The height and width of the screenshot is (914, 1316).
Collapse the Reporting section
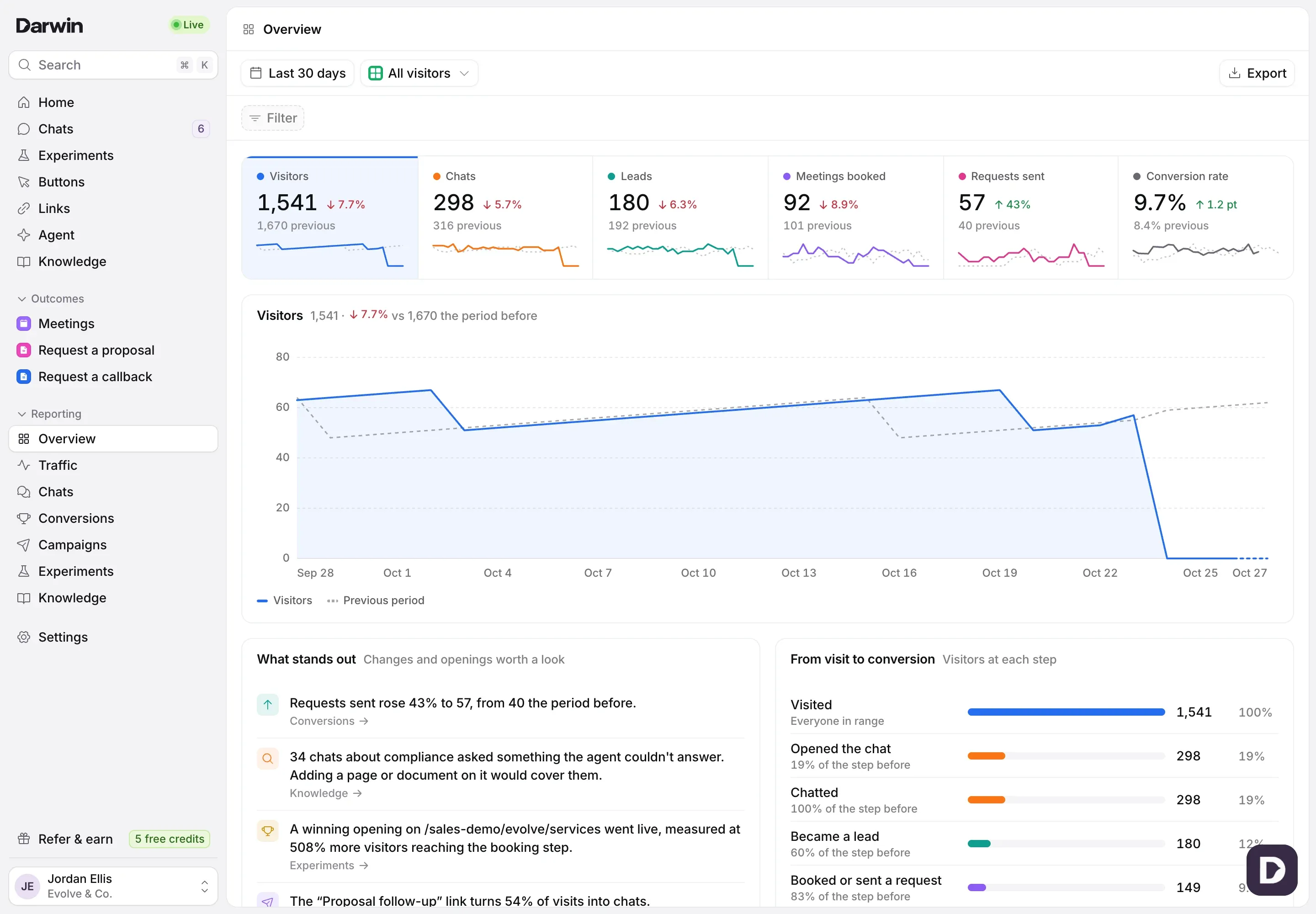pyautogui.click(x=49, y=414)
